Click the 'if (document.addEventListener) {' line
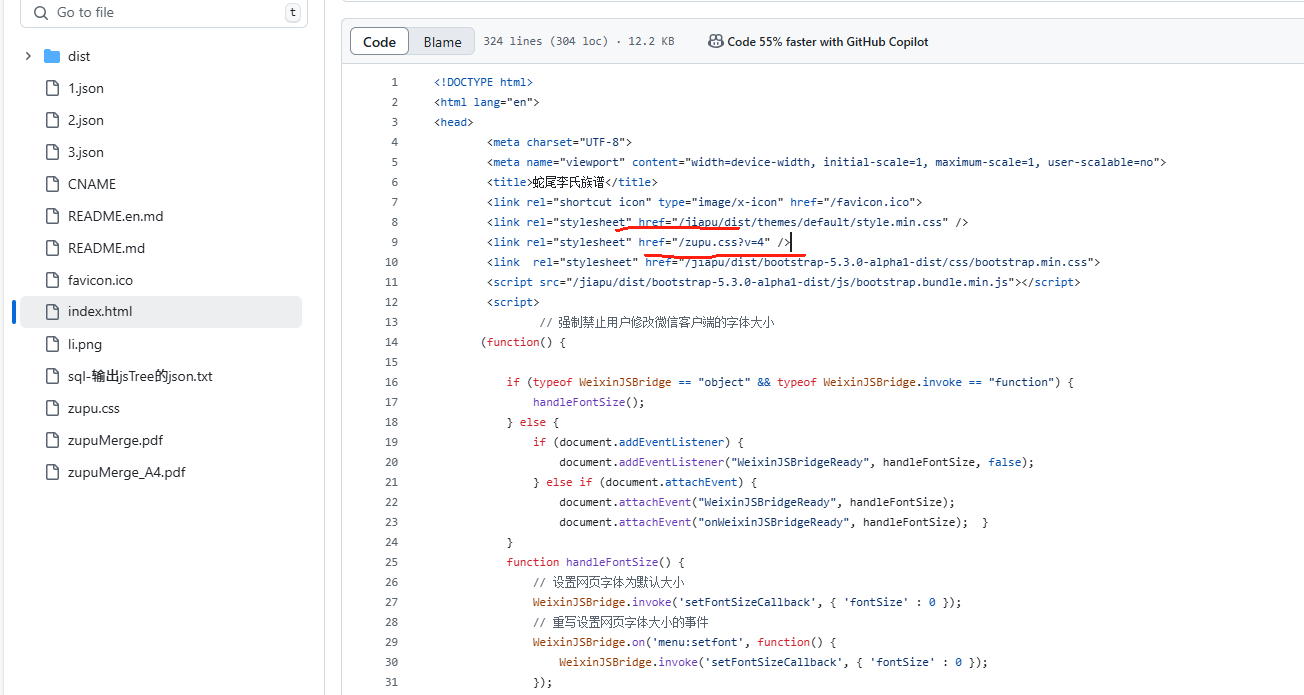This screenshot has width=1304, height=695. [638, 442]
